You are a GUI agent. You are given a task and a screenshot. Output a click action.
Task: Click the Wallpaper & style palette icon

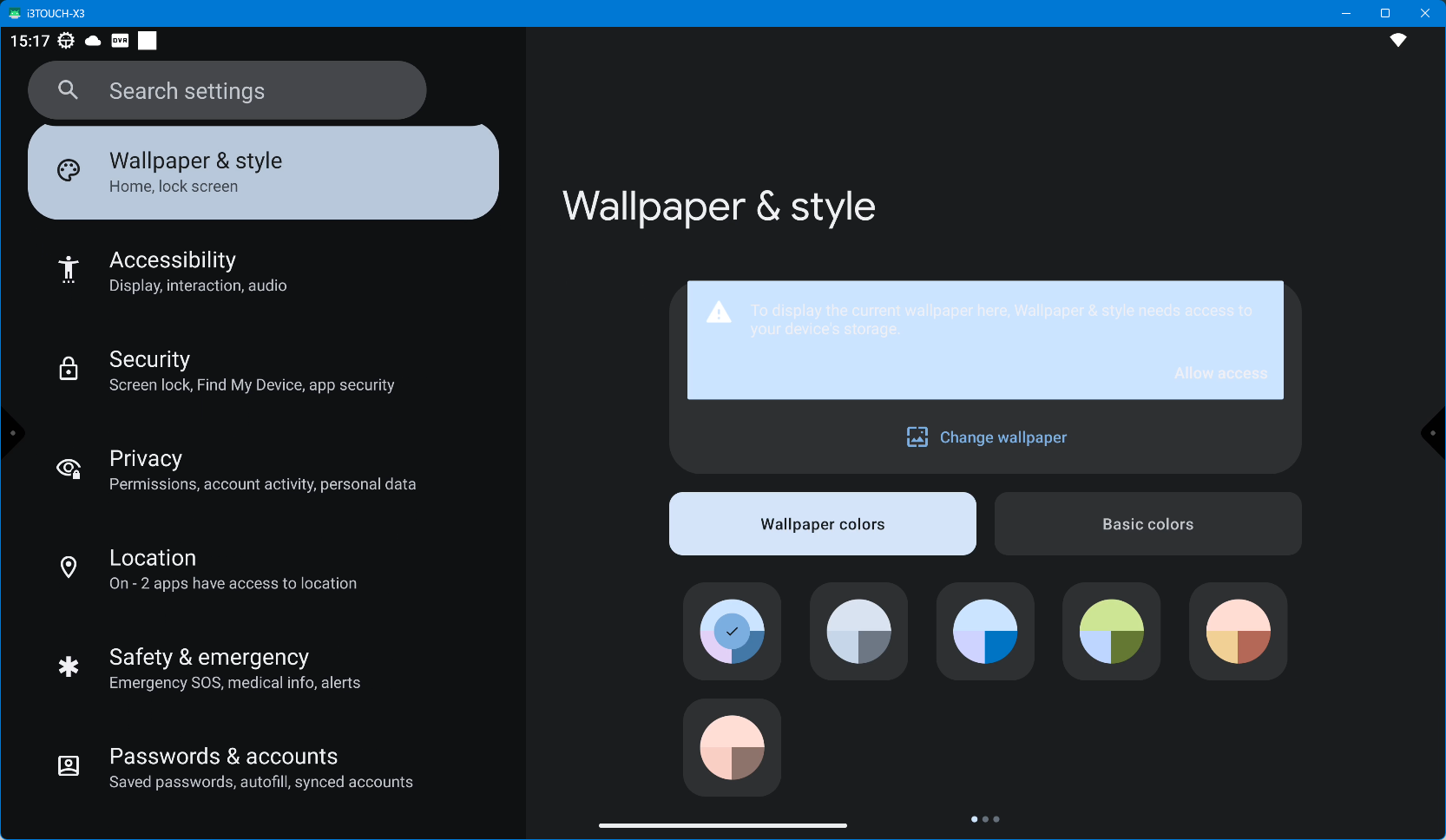(69, 171)
